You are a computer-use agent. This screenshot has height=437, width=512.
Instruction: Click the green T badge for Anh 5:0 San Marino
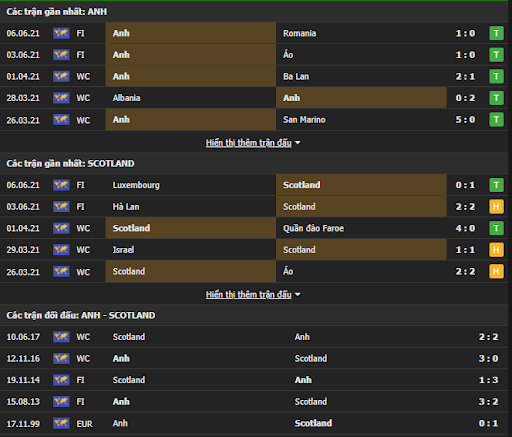coord(496,120)
